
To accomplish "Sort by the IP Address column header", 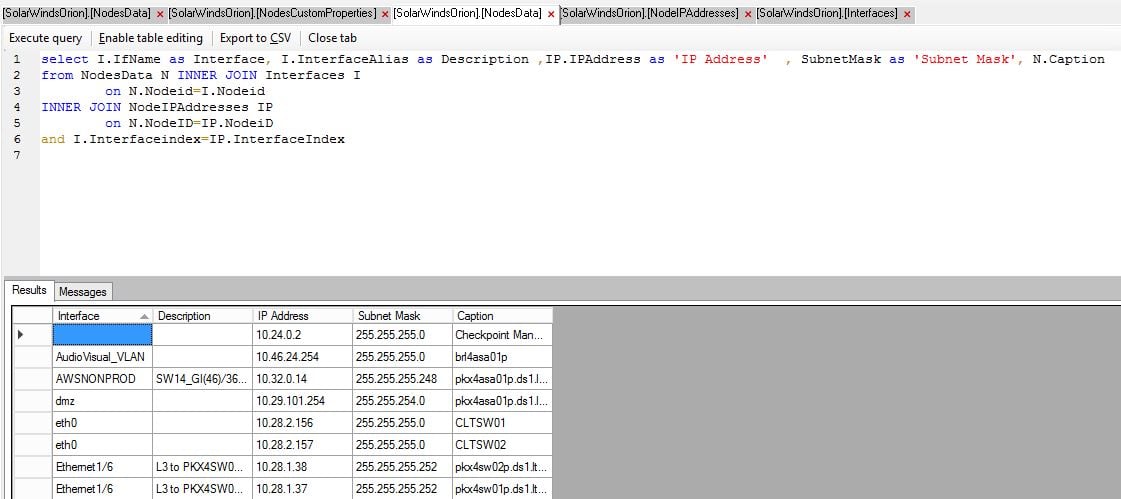I will [x=302, y=316].
